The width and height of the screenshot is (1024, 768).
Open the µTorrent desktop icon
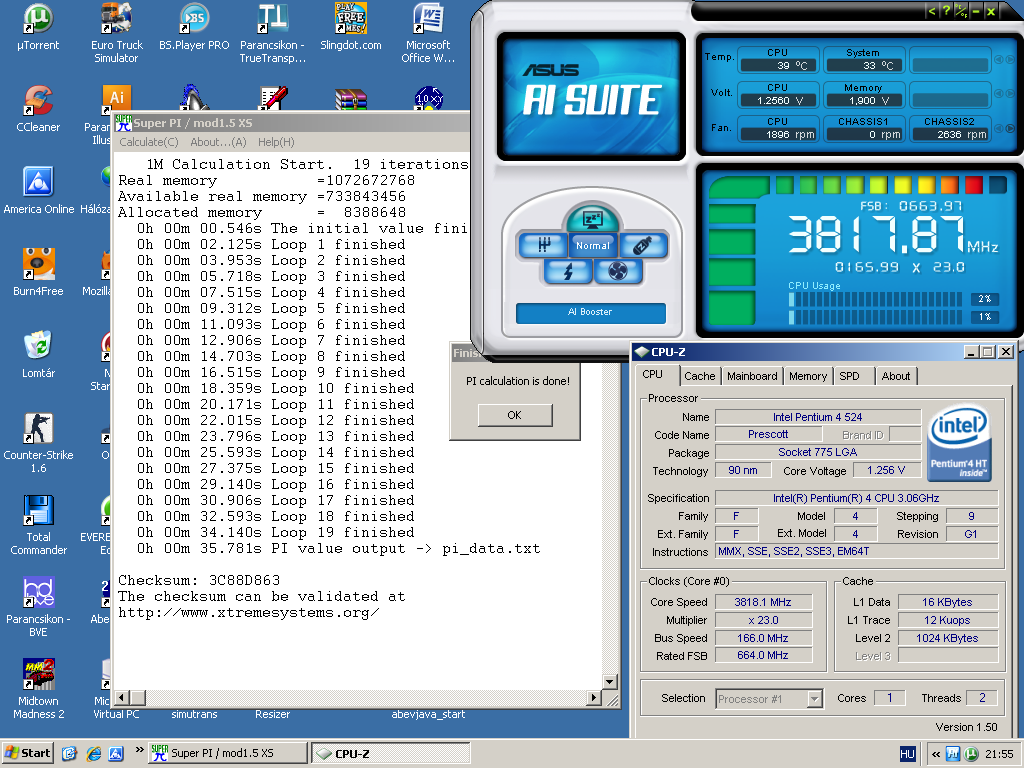click(38, 27)
